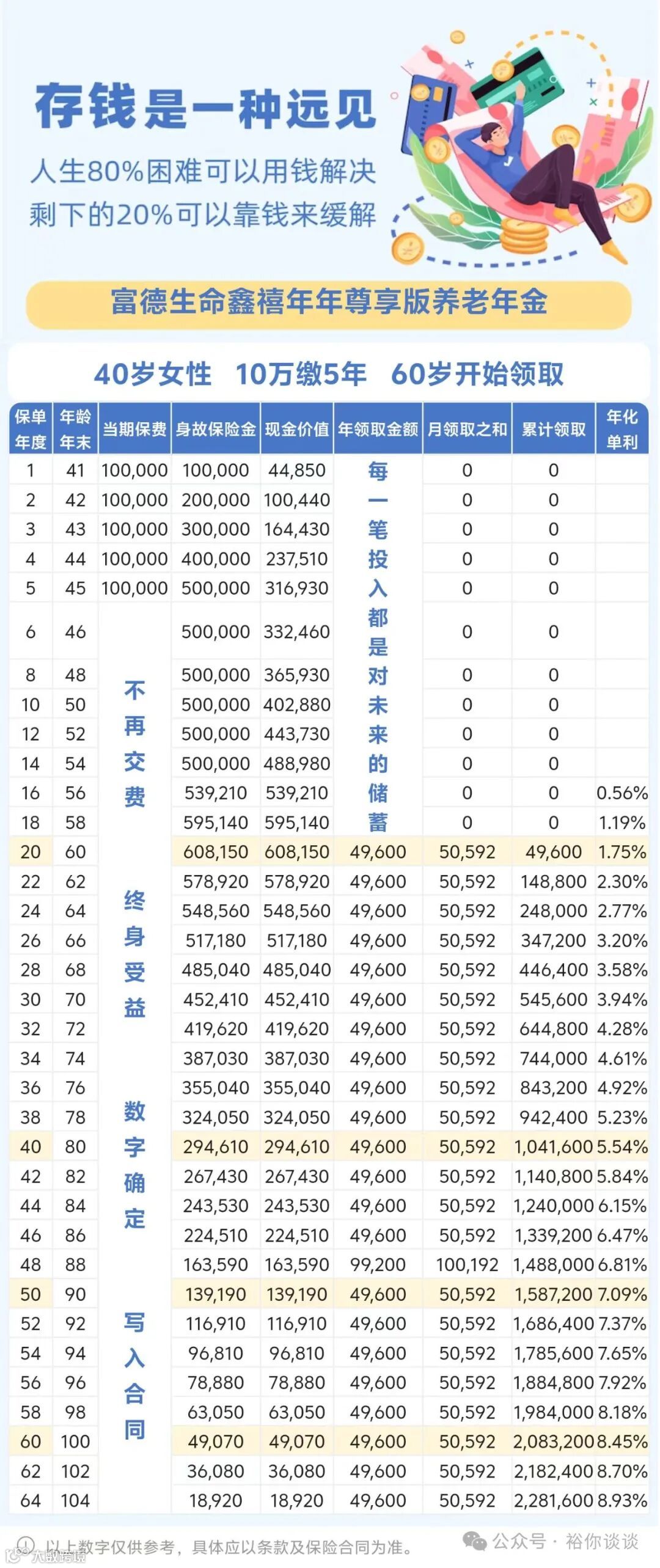The width and height of the screenshot is (660, 1568).
Task: Click cumulative 2,281,600 at age 104
Action: click(x=554, y=1500)
